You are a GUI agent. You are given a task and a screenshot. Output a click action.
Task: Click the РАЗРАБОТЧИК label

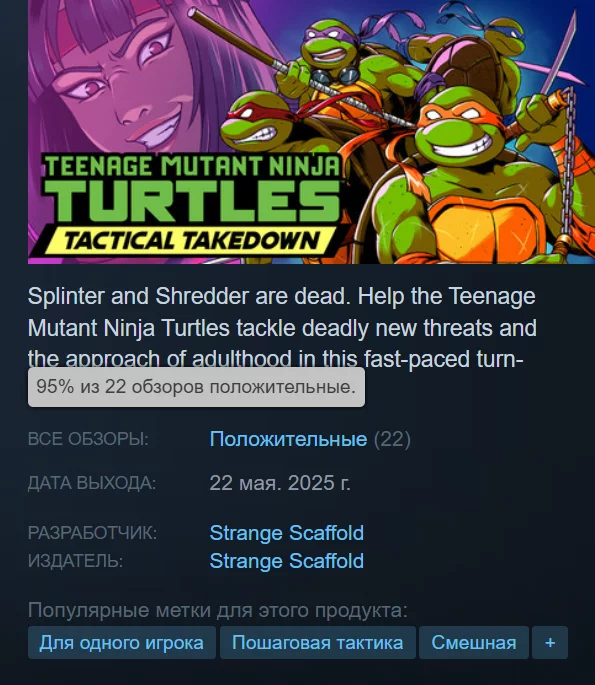92,533
